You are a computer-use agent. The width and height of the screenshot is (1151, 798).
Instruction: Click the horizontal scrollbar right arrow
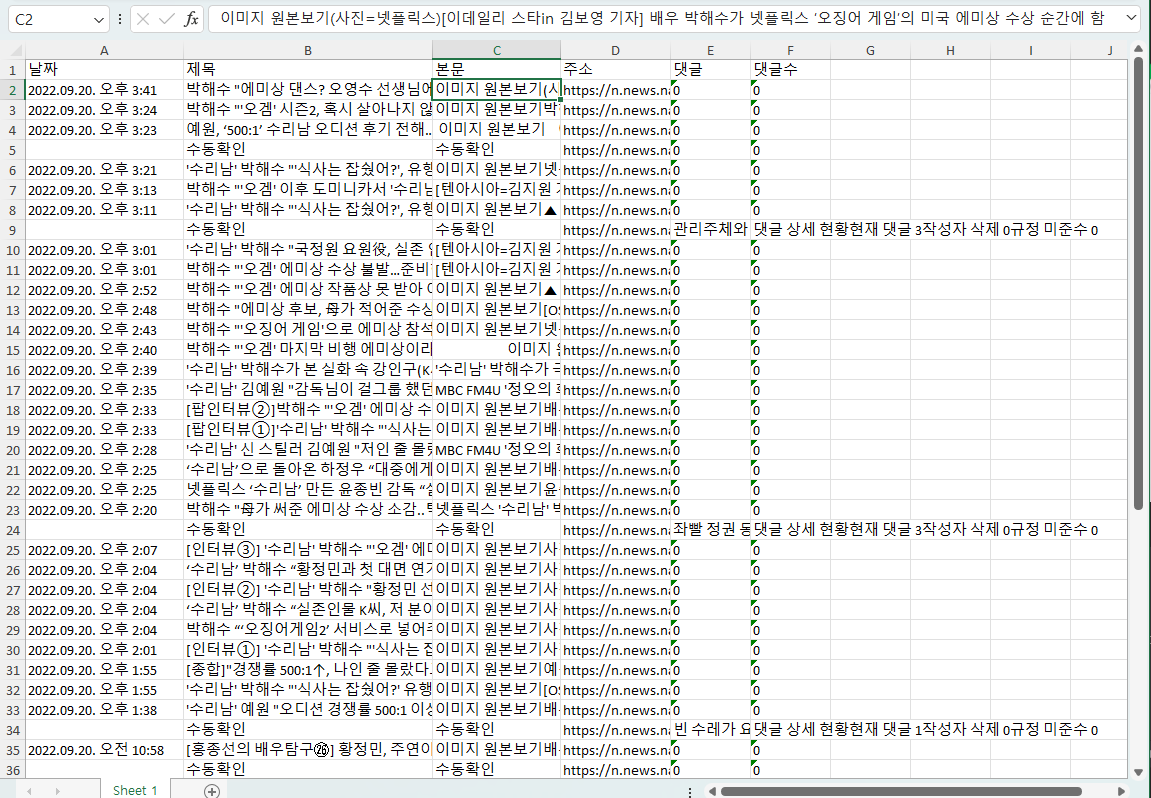(1123, 791)
